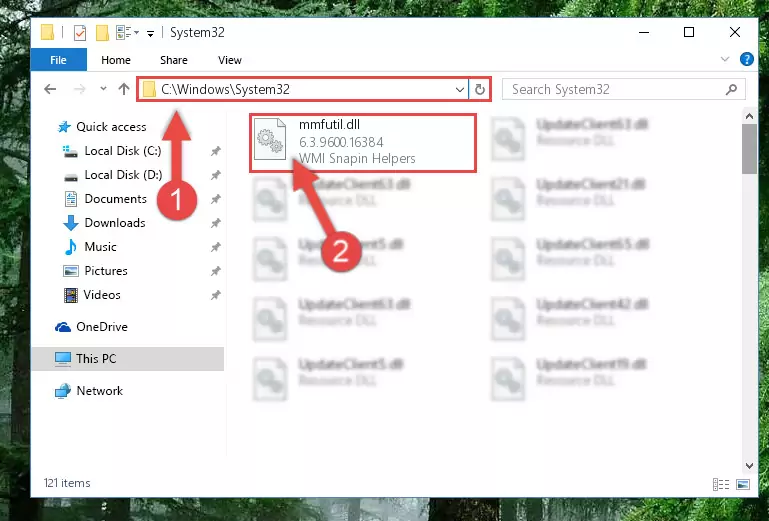Click the pin icon beside Downloads

(x=215, y=223)
